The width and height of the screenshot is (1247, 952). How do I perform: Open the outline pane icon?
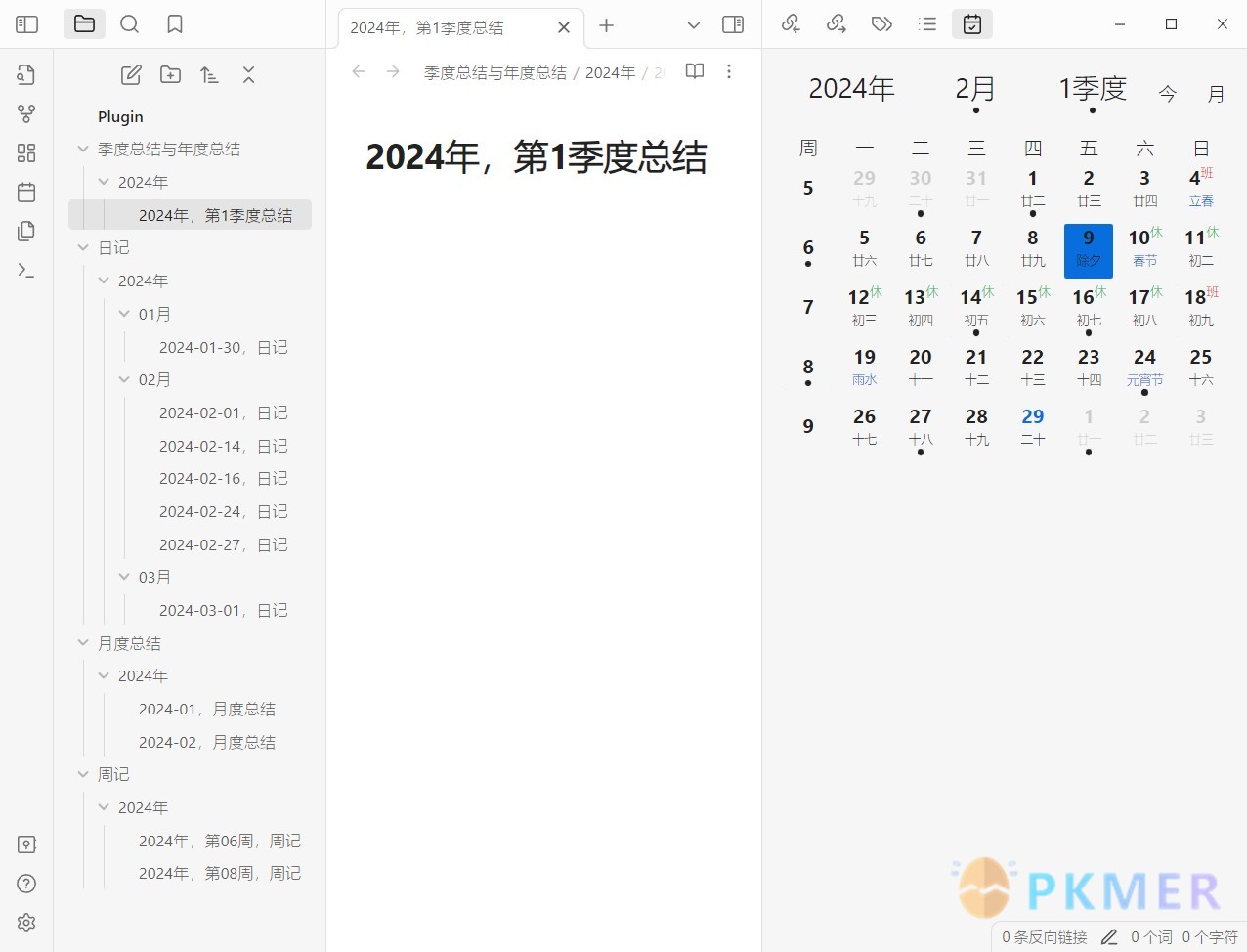pyautogui.click(x=926, y=24)
